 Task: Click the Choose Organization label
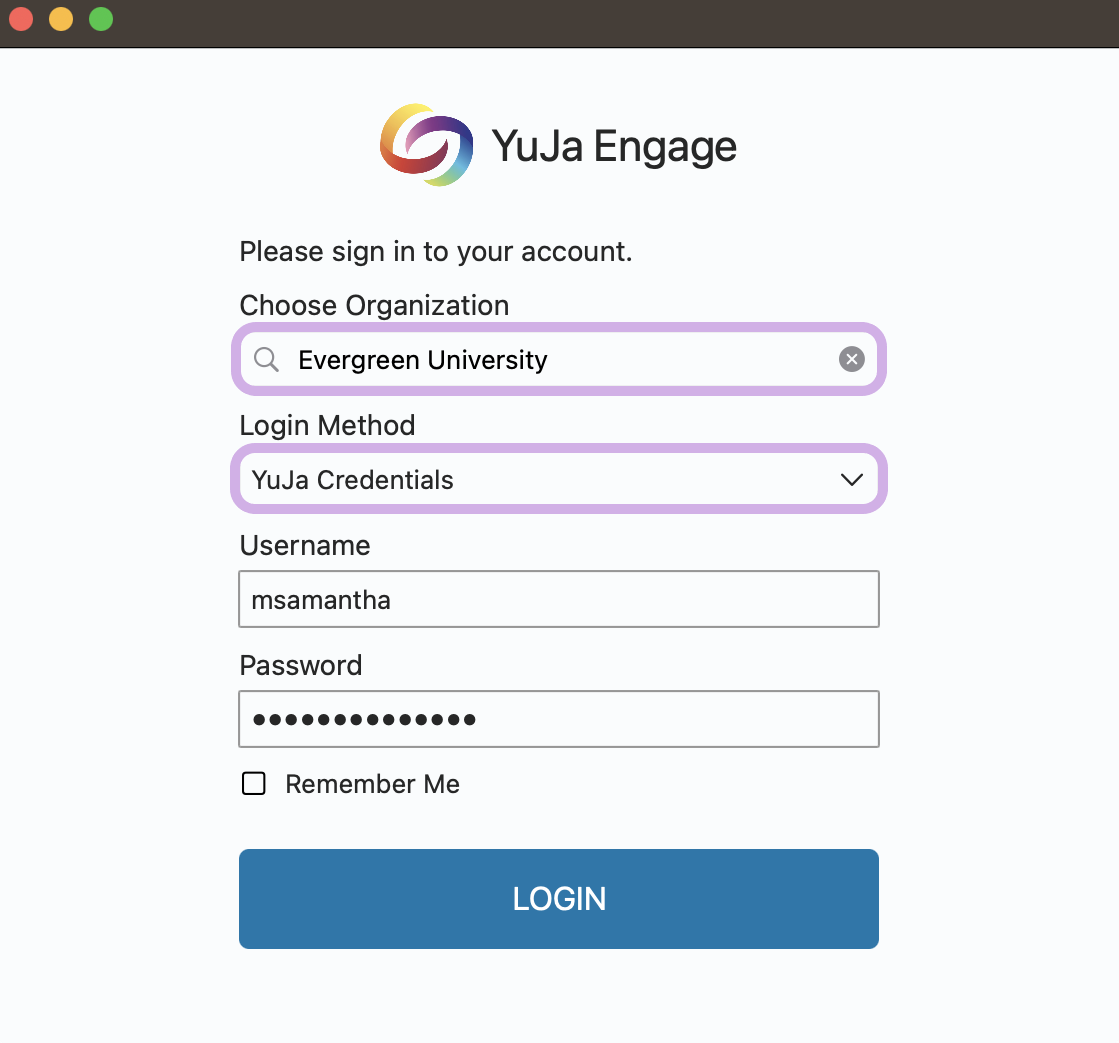pyautogui.click(x=374, y=305)
